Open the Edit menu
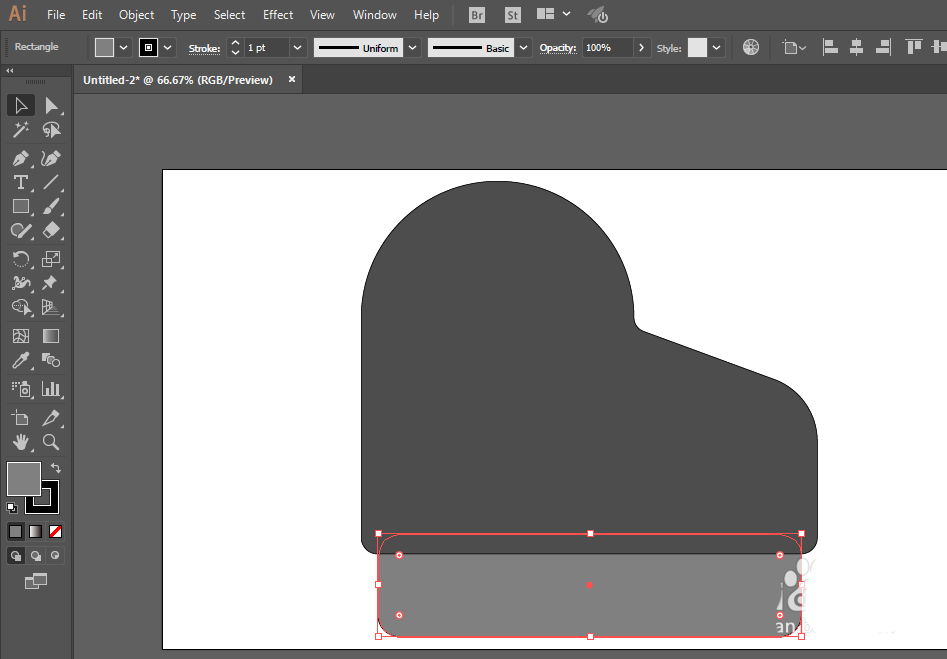 tap(92, 14)
